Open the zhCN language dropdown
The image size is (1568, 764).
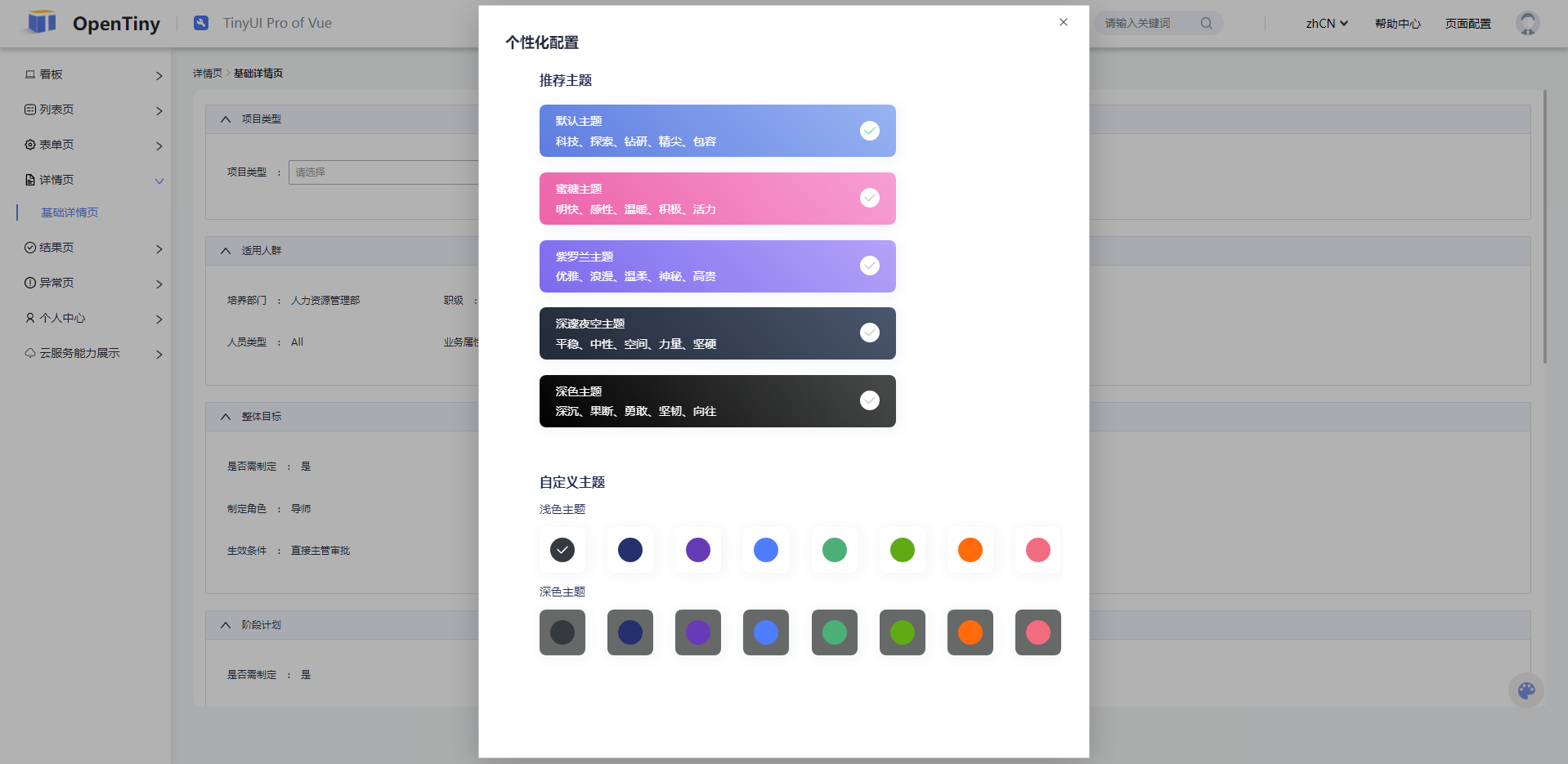pyautogui.click(x=1326, y=24)
